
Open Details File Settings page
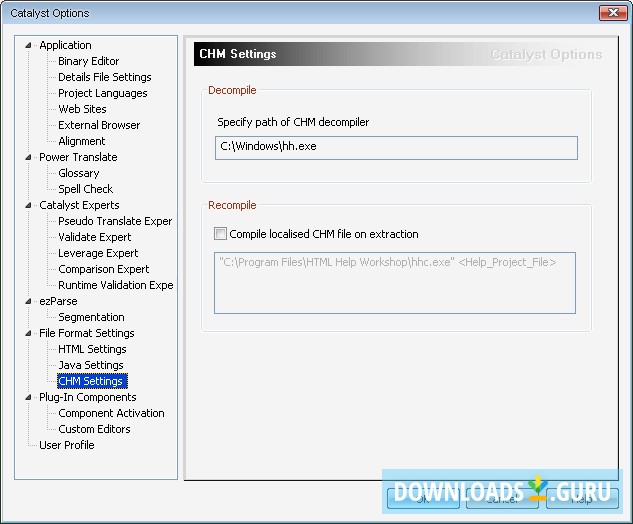click(x=105, y=77)
